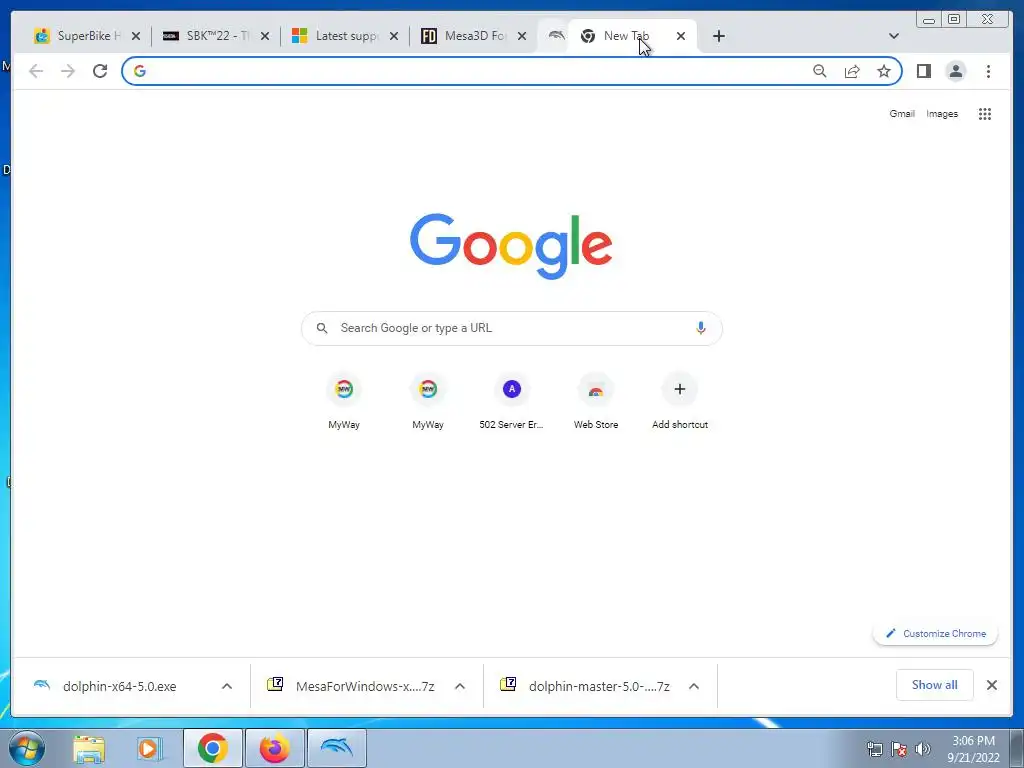
Task: Switch to Firefox in the taskbar
Action: click(274, 748)
